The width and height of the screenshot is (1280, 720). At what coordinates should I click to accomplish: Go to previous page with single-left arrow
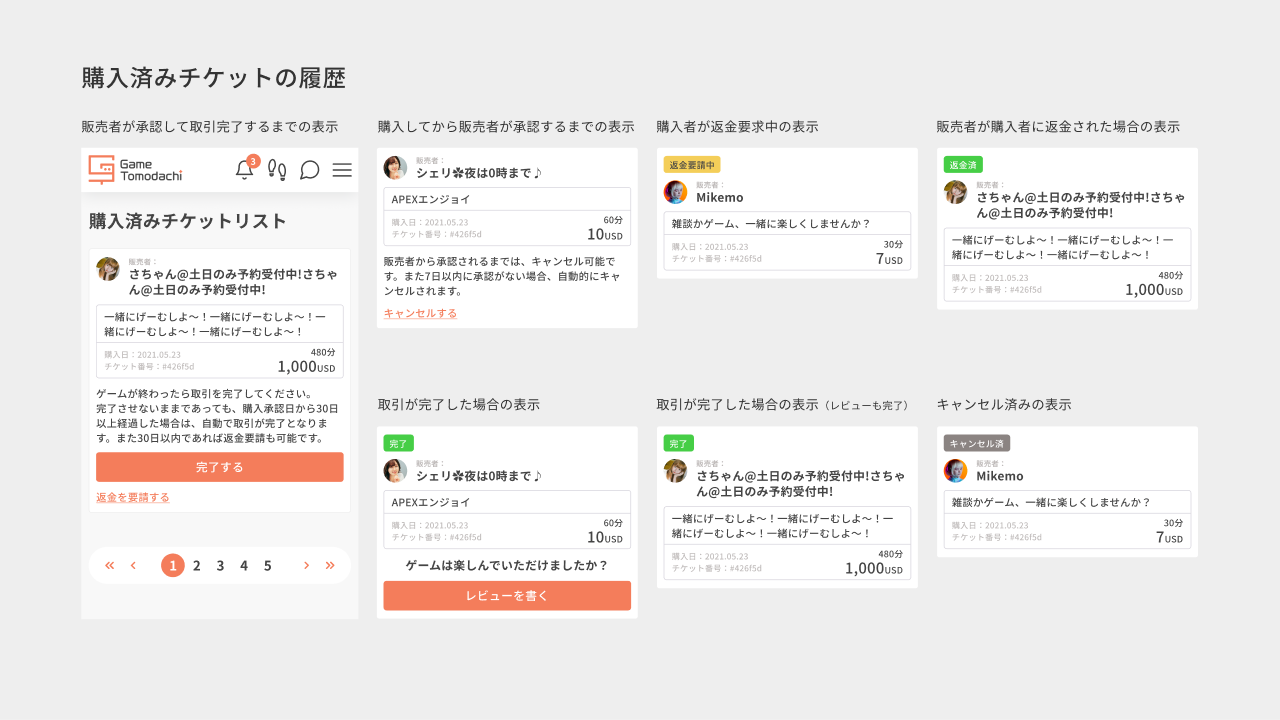click(x=133, y=565)
